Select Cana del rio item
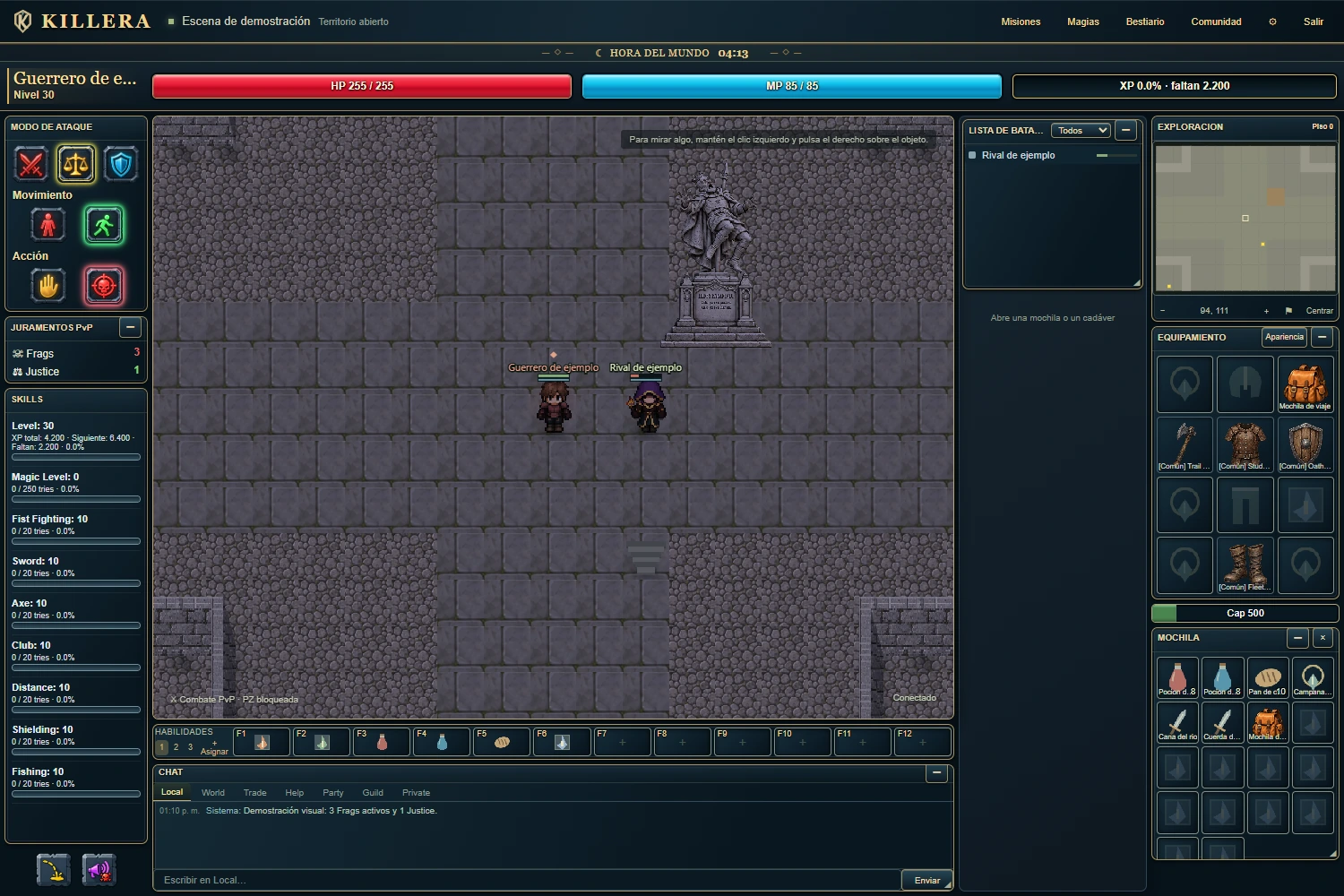Image resolution: width=1344 pixels, height=896 pixels. point(1177,722)
